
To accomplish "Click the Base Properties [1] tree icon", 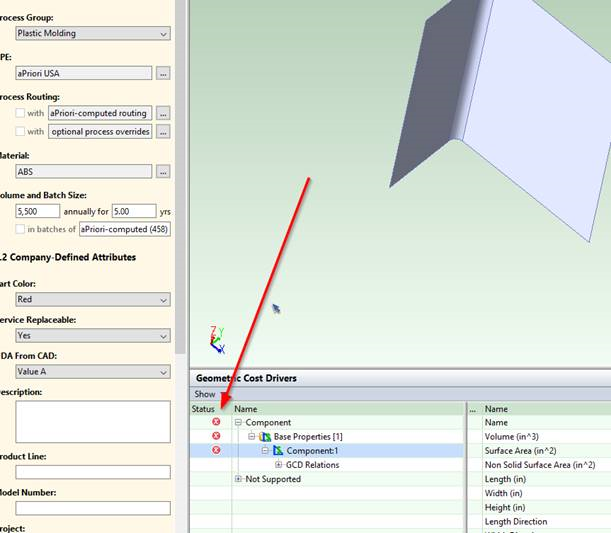I will [x=265, y=437].
